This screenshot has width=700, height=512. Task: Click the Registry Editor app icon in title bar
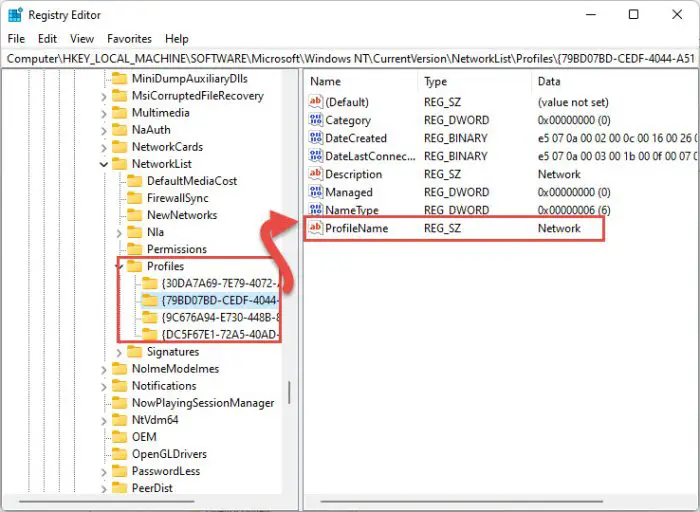click(14, 15)
